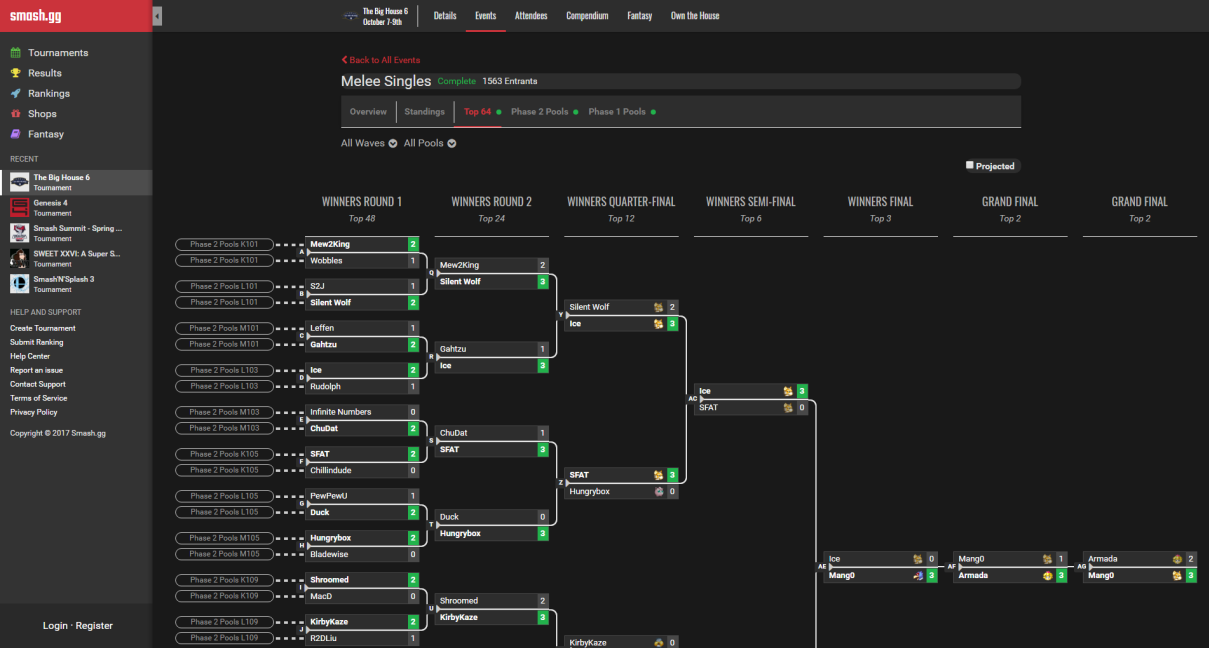Click the Phase 2 Pools M103 pill feeding ChuDat
The height and width of the screenshot is (648, 1209).
[224, 428]
